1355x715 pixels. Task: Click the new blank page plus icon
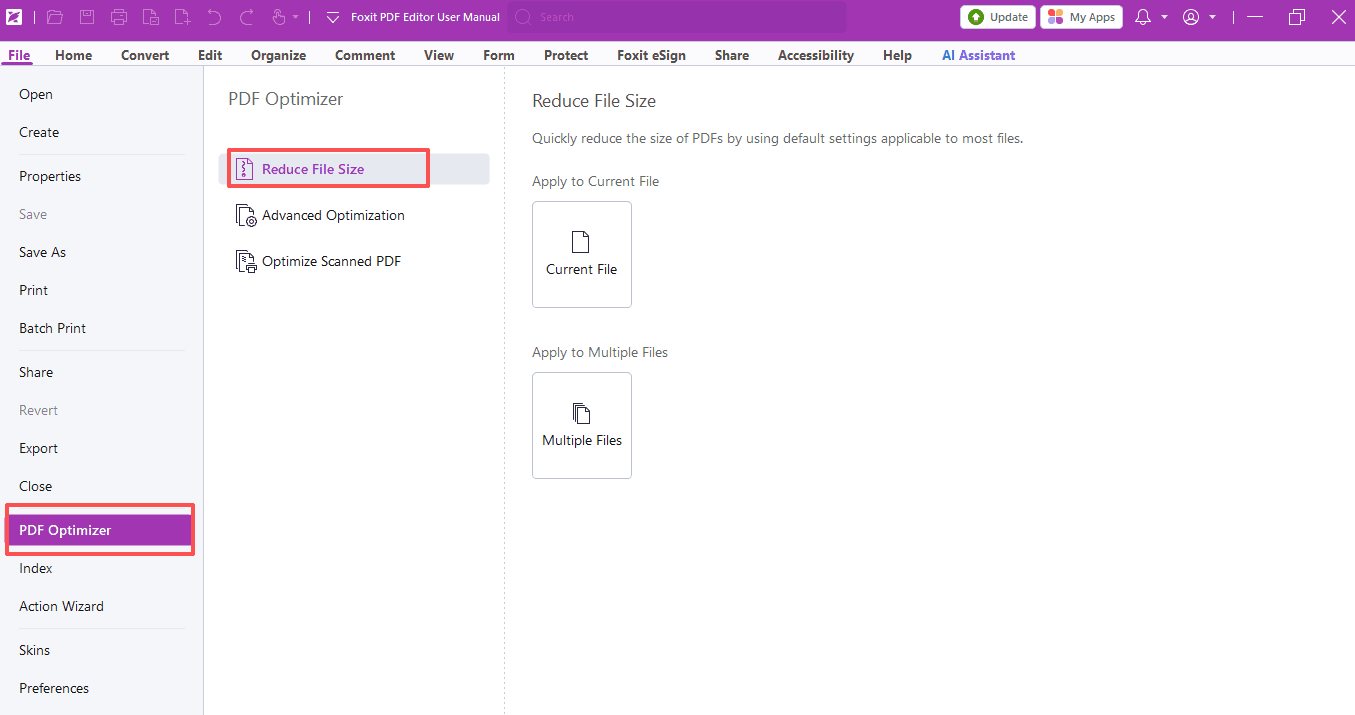coord(182,17)
